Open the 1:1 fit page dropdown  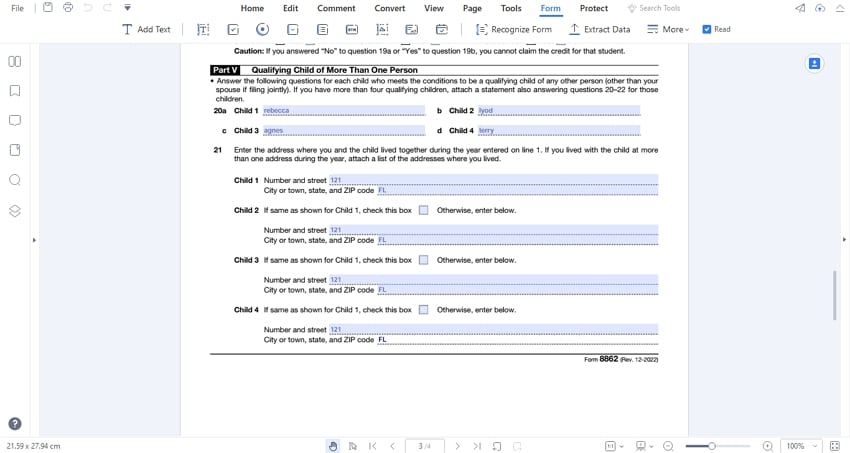click(x=614, y=446)
